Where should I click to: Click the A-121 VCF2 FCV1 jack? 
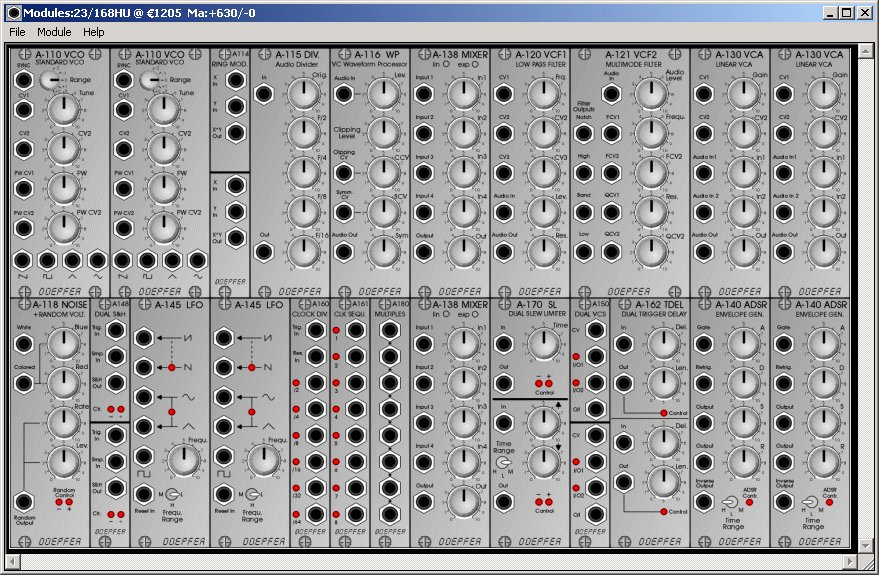click(x=612, y=133)
